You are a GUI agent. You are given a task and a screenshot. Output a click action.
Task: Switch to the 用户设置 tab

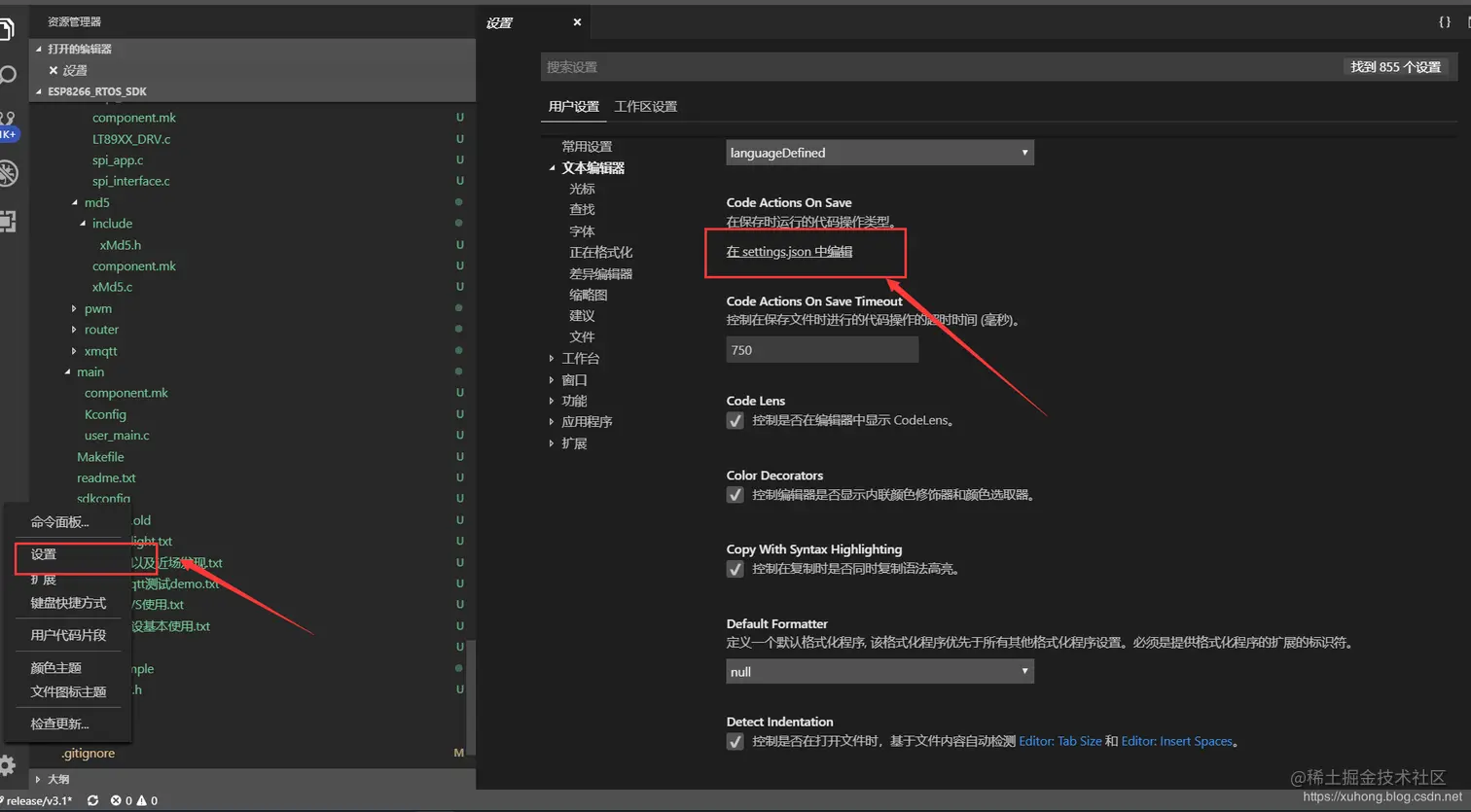[x=574, y=106]
